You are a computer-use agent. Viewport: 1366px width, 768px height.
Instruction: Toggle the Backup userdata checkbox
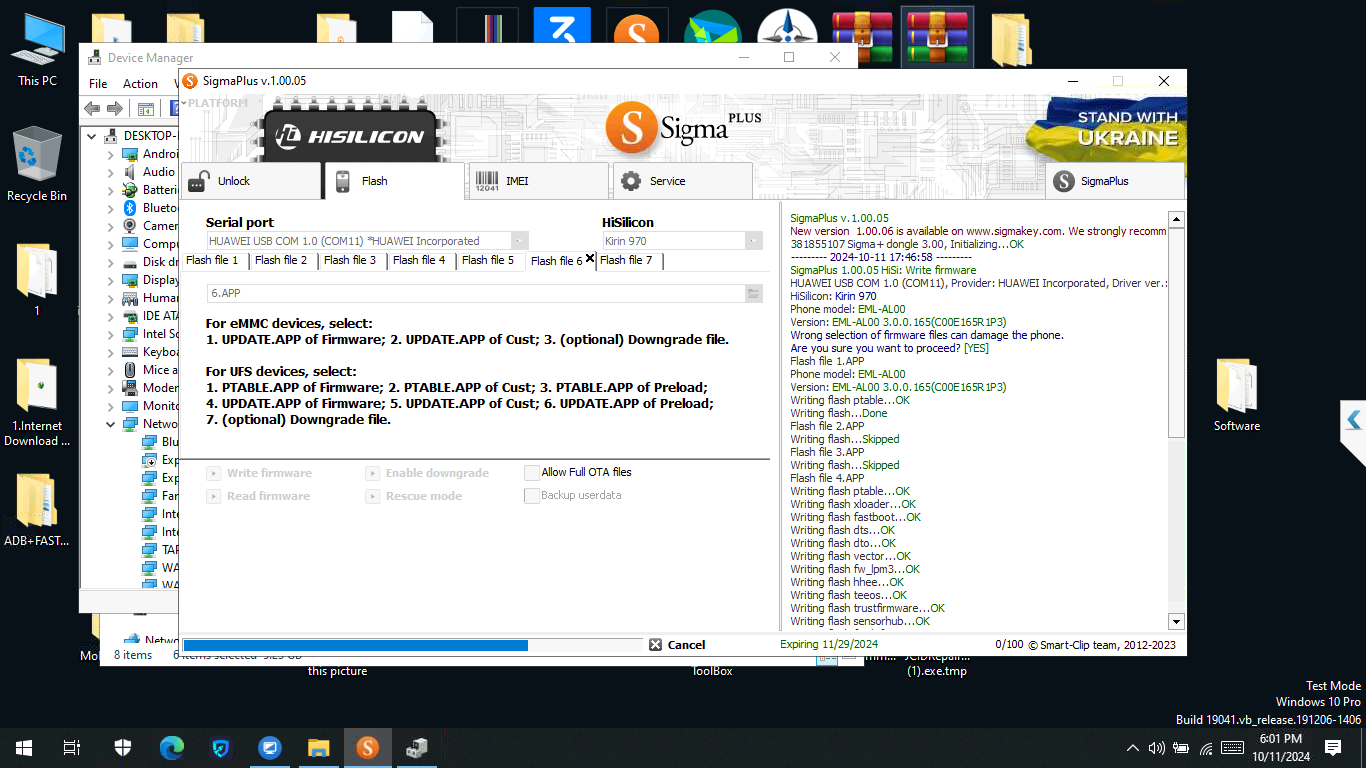[532, 496]
